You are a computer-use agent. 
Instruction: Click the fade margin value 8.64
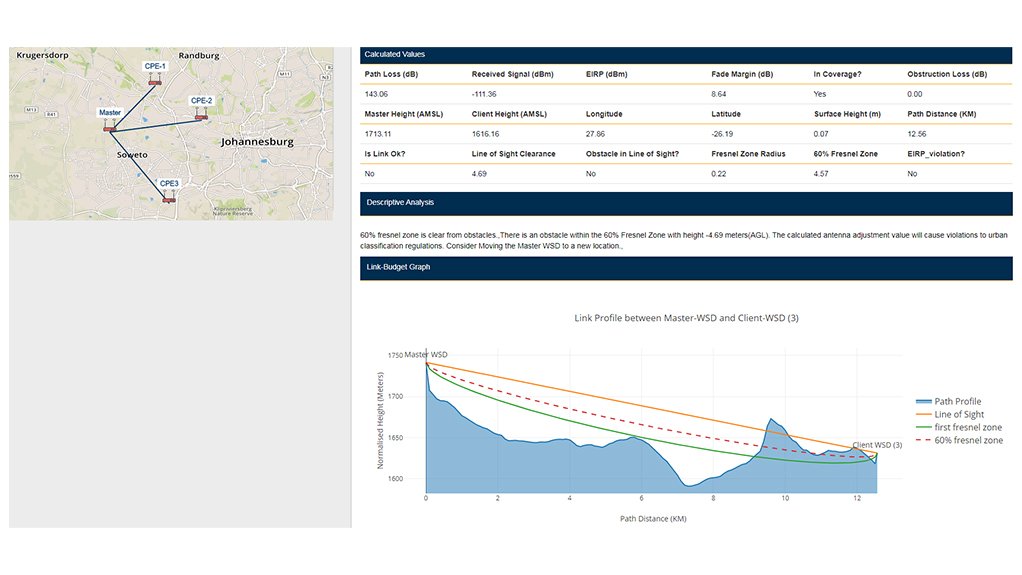click(718, 95)
